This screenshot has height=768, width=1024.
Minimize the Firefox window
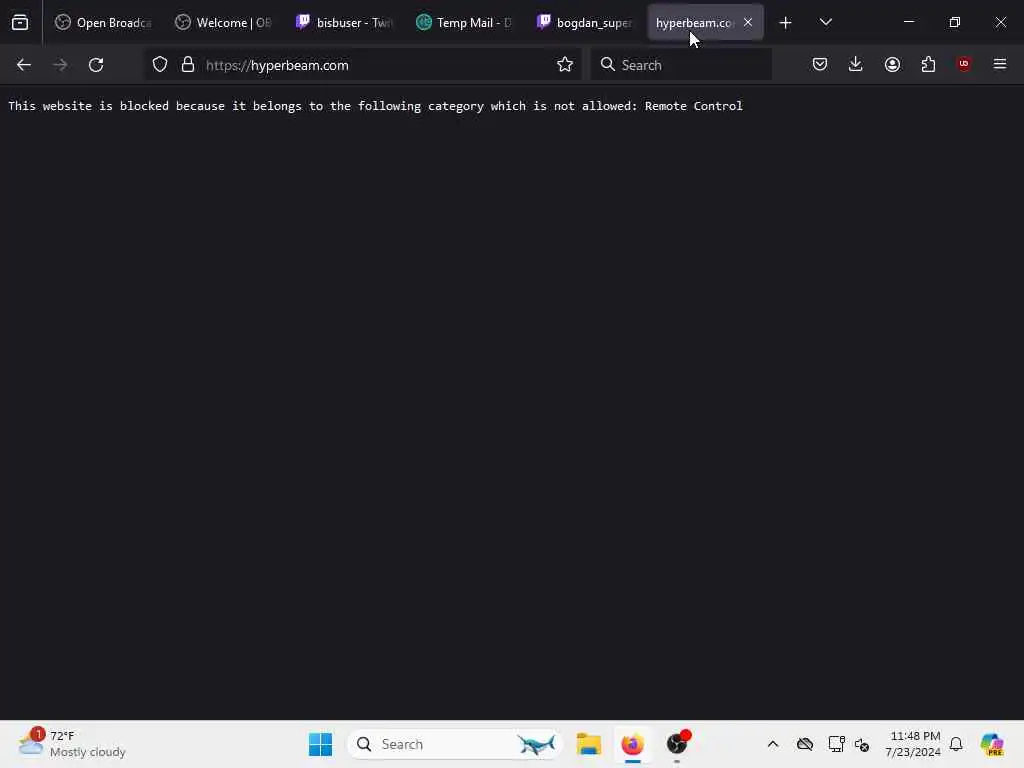[x=908, y=23]
